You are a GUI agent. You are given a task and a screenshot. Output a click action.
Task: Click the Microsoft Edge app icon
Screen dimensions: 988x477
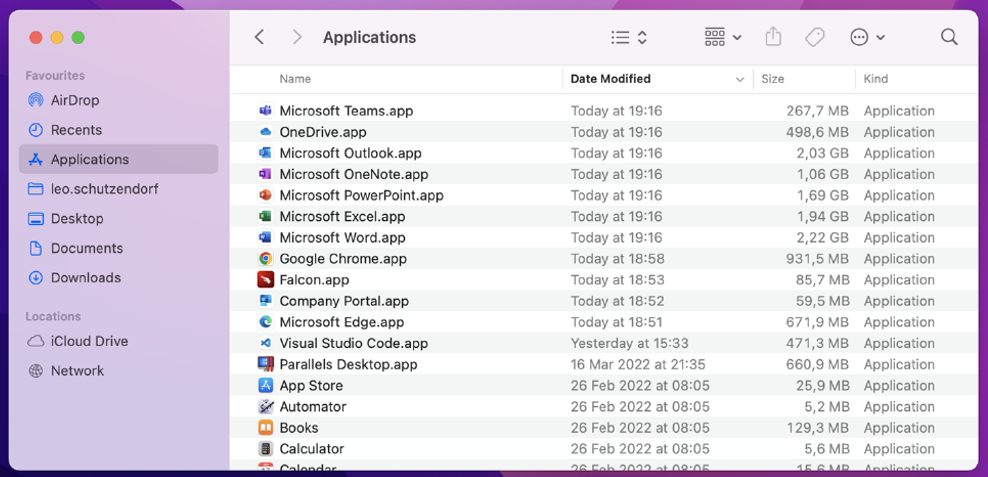coord(265,322)
